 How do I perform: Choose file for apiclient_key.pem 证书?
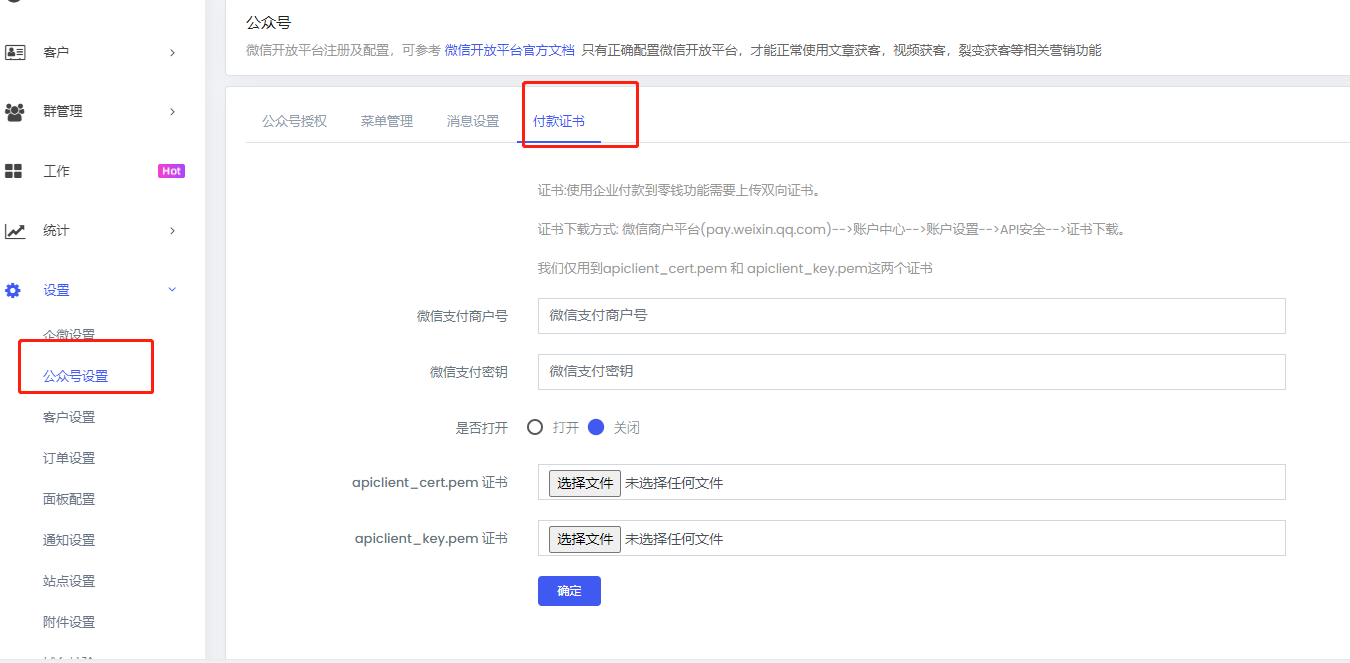click(x=585, y=539)
